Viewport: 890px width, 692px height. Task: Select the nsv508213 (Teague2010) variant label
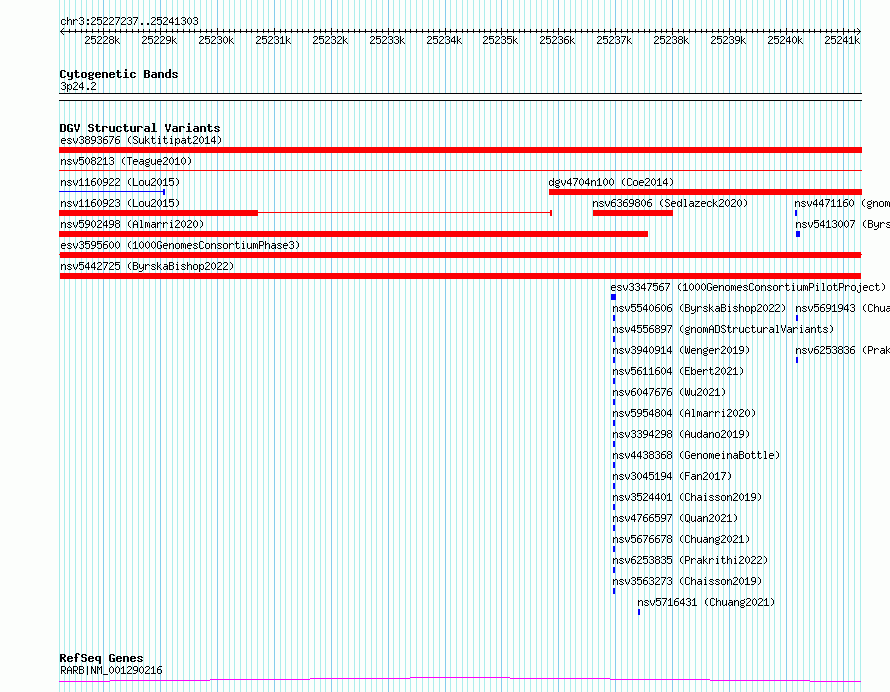126,161
